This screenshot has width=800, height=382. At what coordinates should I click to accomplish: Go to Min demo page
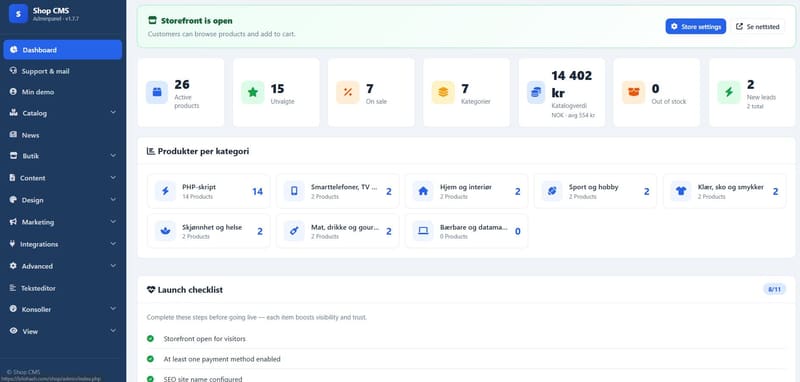coord(63,92)
